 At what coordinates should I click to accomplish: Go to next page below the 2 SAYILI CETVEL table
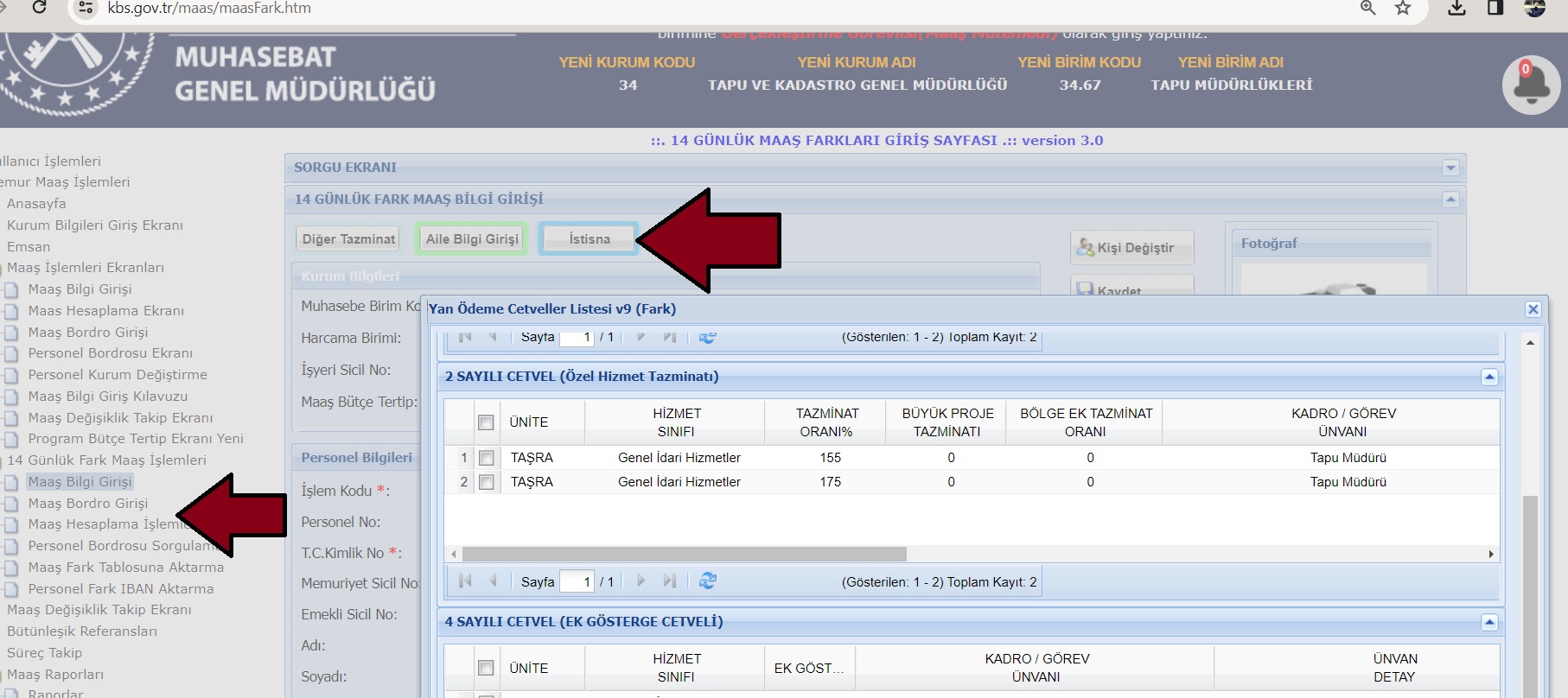pos(641,581)
